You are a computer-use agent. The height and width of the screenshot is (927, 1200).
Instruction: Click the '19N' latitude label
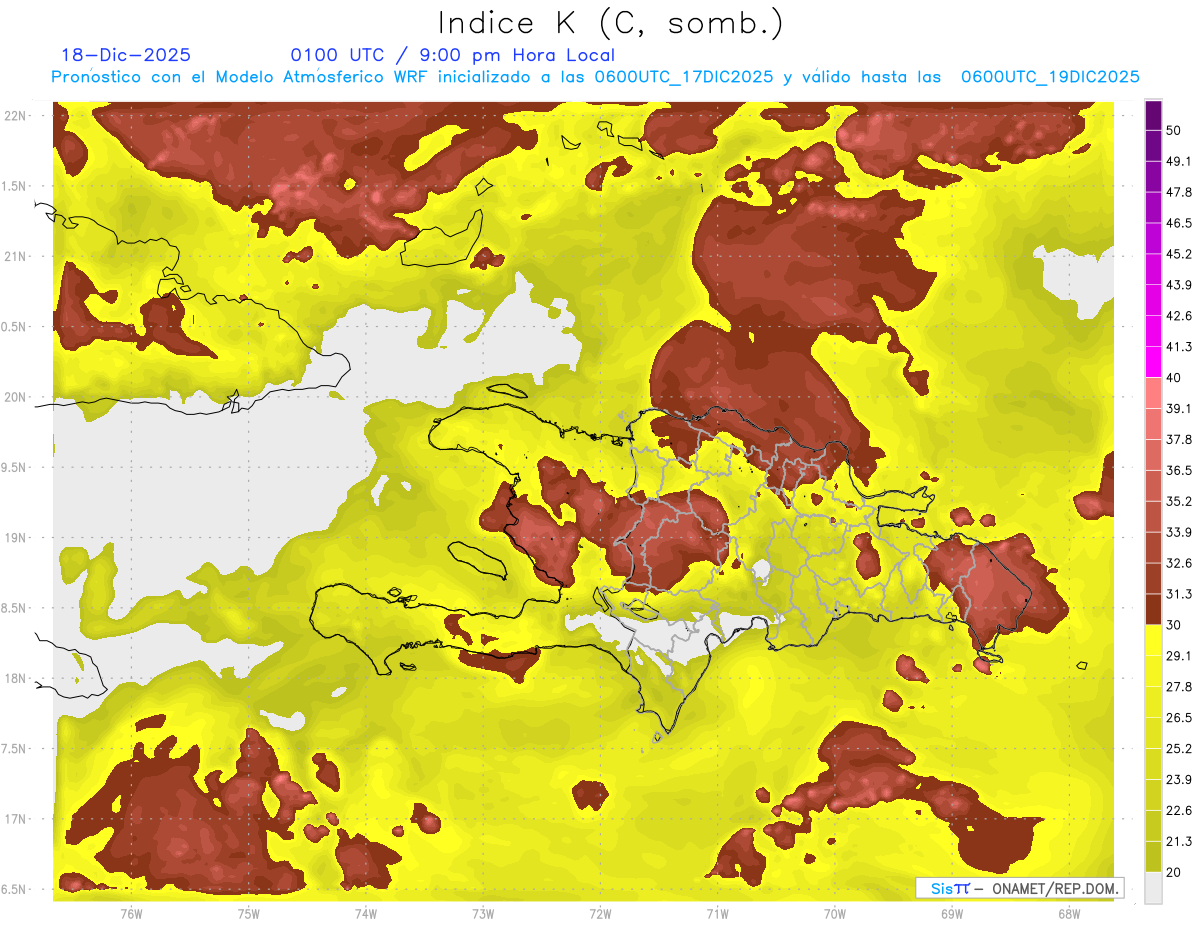click(15, 537)
